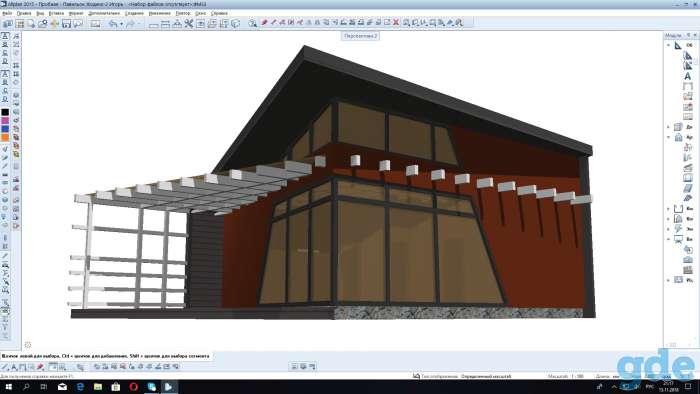Pick the orange color swatch
This screenshot has width=700, height=394.
[x=5, y=137]
